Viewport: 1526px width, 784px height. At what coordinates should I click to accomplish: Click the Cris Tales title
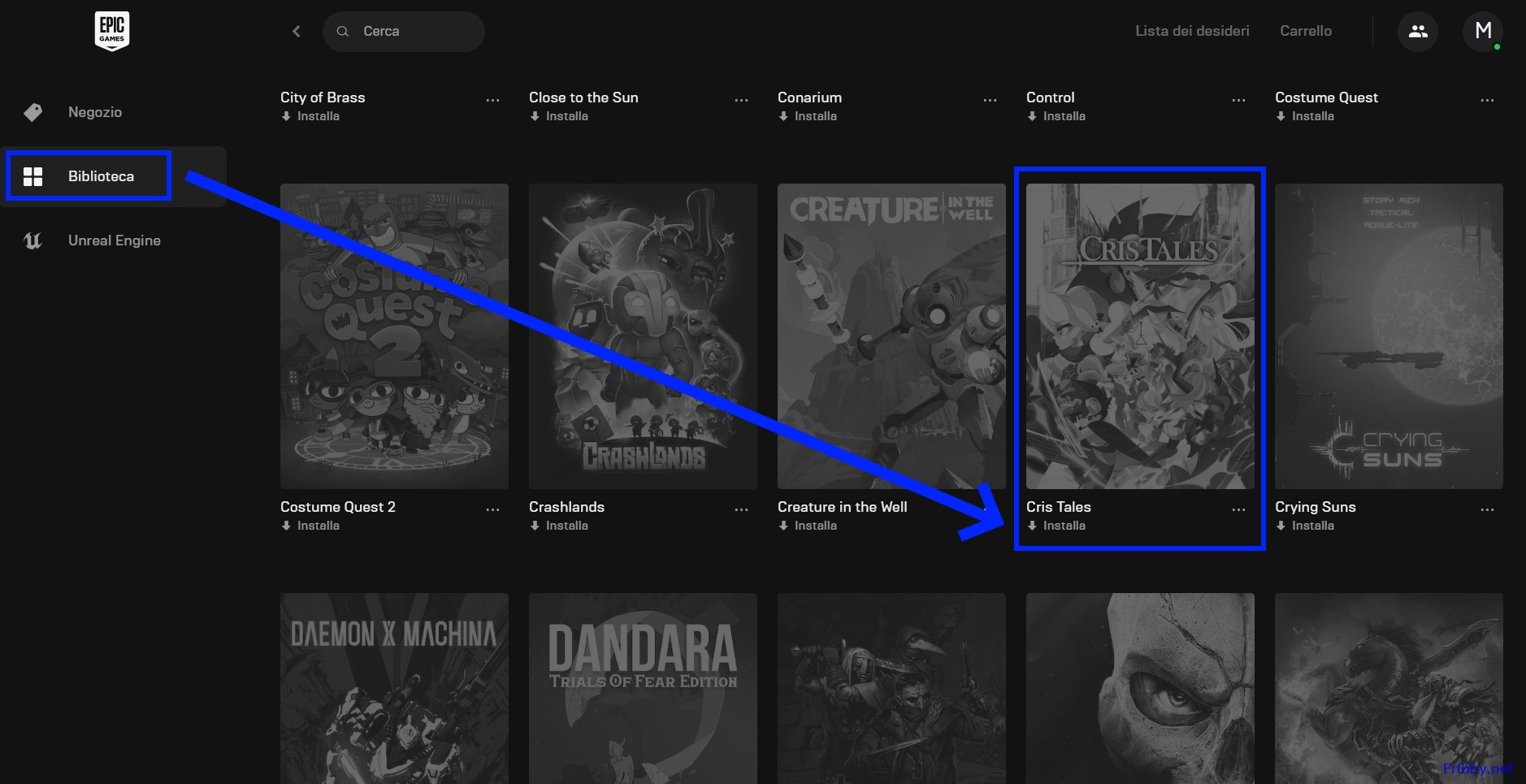click(x=1058, y=507)
